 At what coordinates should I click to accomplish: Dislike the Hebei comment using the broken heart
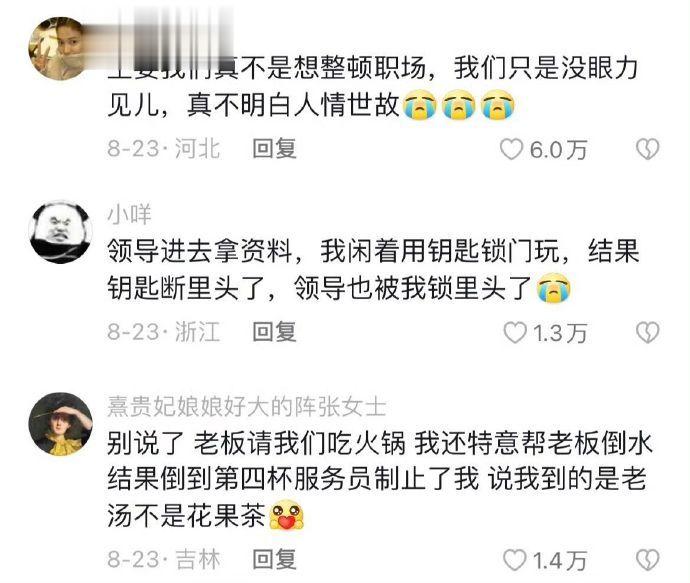pyautogui.click(x=648, y=149)
